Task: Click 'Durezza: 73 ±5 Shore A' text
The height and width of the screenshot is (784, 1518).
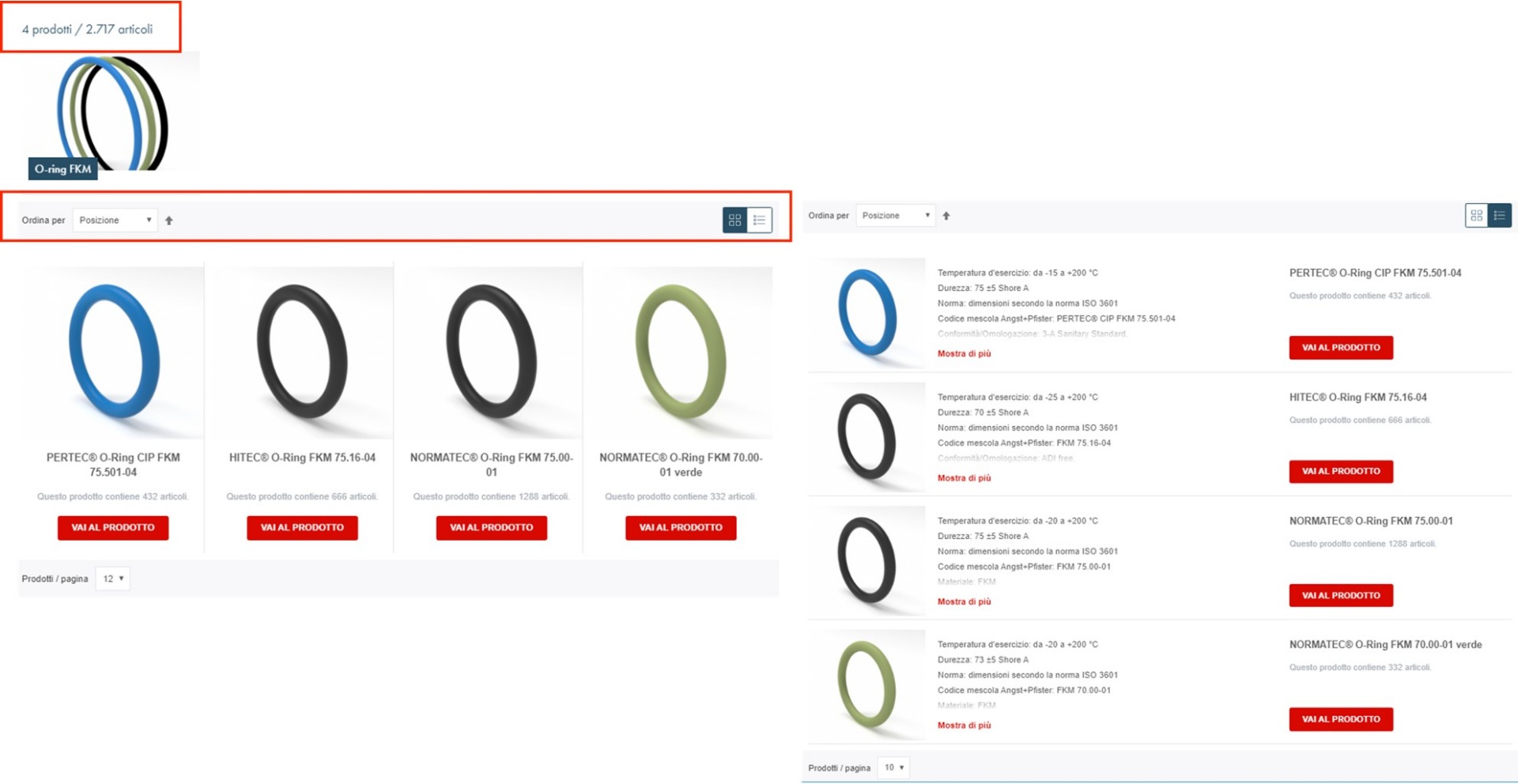Action: pos(983,660)
